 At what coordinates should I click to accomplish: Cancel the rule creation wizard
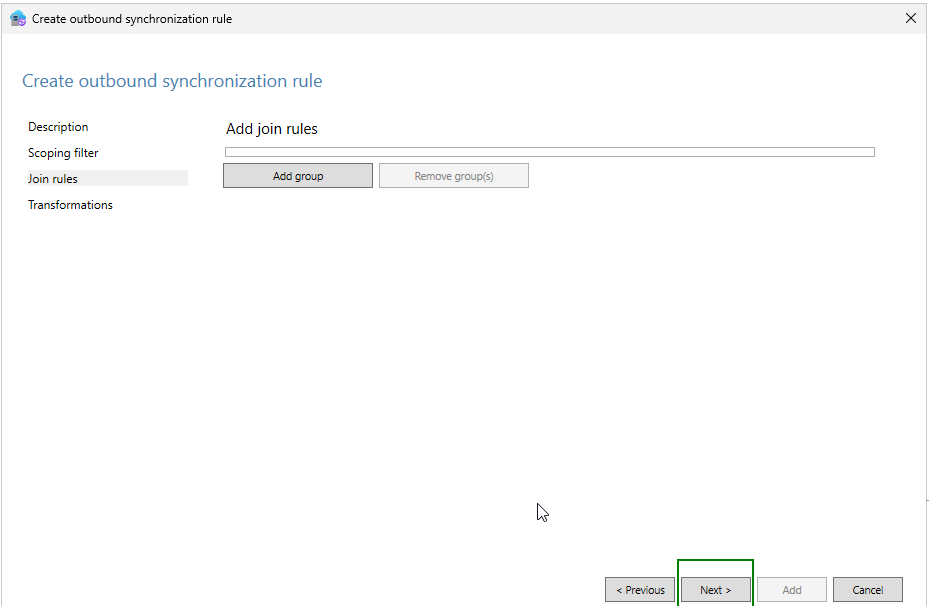click(868, 590)
